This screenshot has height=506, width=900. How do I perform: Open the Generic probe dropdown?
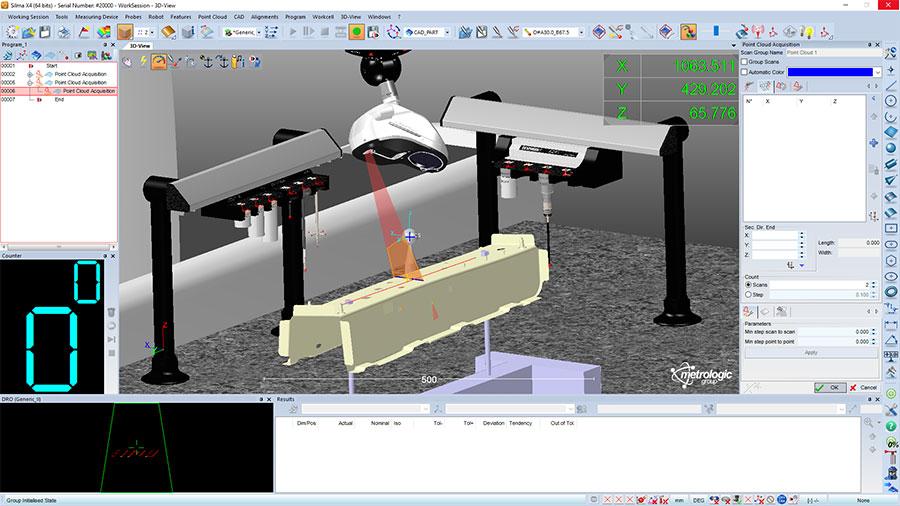pos(258,32)
